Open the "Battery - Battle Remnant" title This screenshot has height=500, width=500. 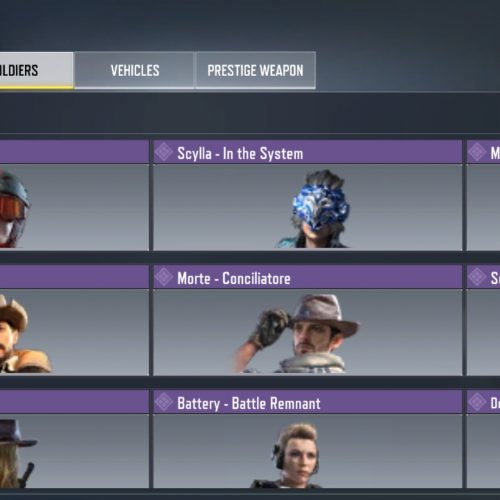[249, 403]
